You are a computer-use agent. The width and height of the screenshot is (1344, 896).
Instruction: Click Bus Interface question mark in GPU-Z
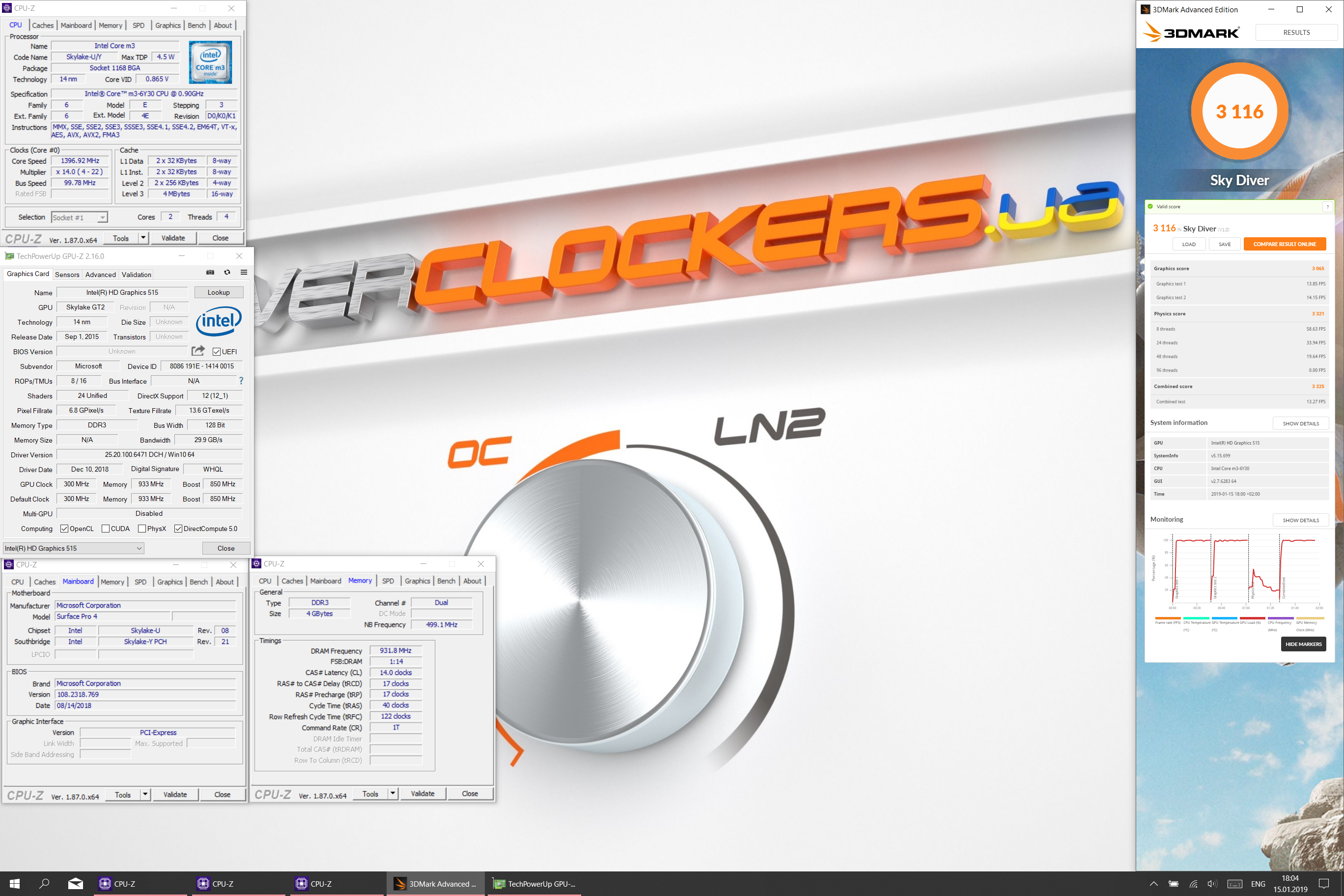241,381
